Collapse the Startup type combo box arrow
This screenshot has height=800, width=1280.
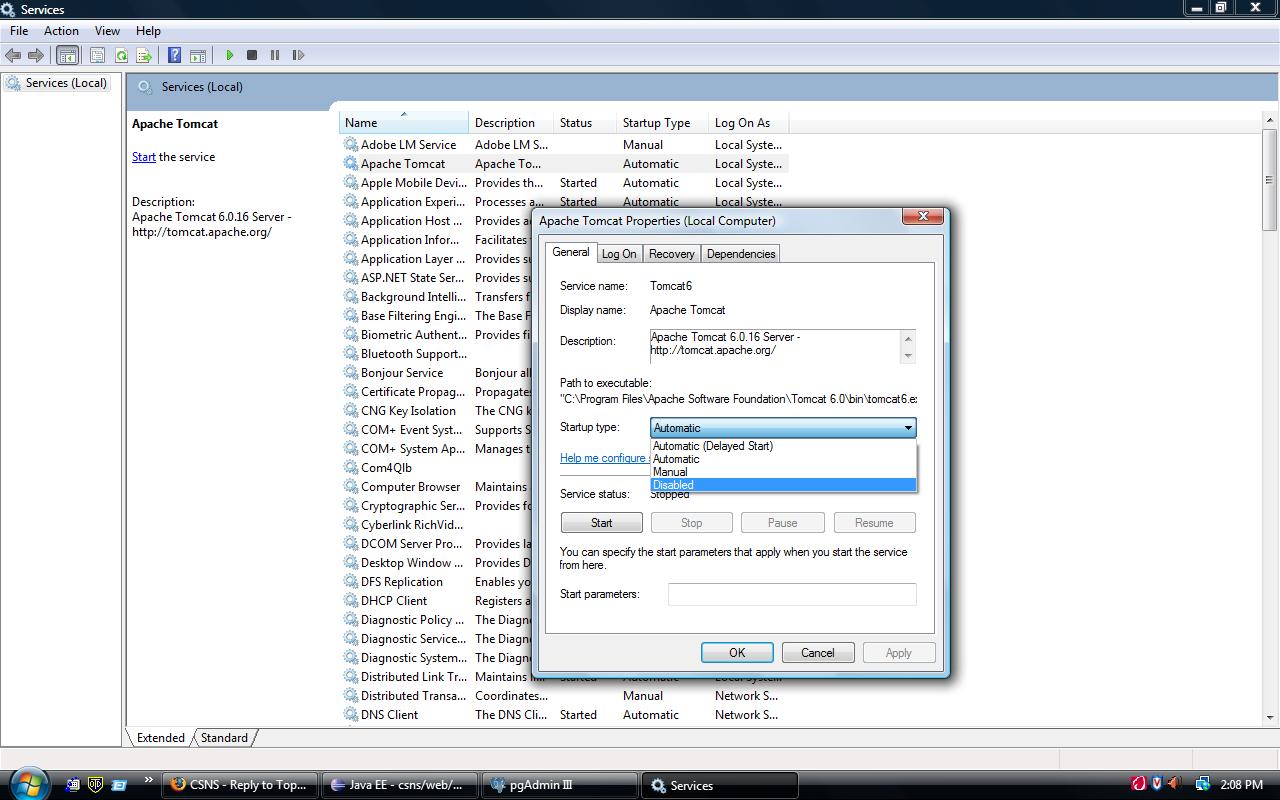pos(907,428)
